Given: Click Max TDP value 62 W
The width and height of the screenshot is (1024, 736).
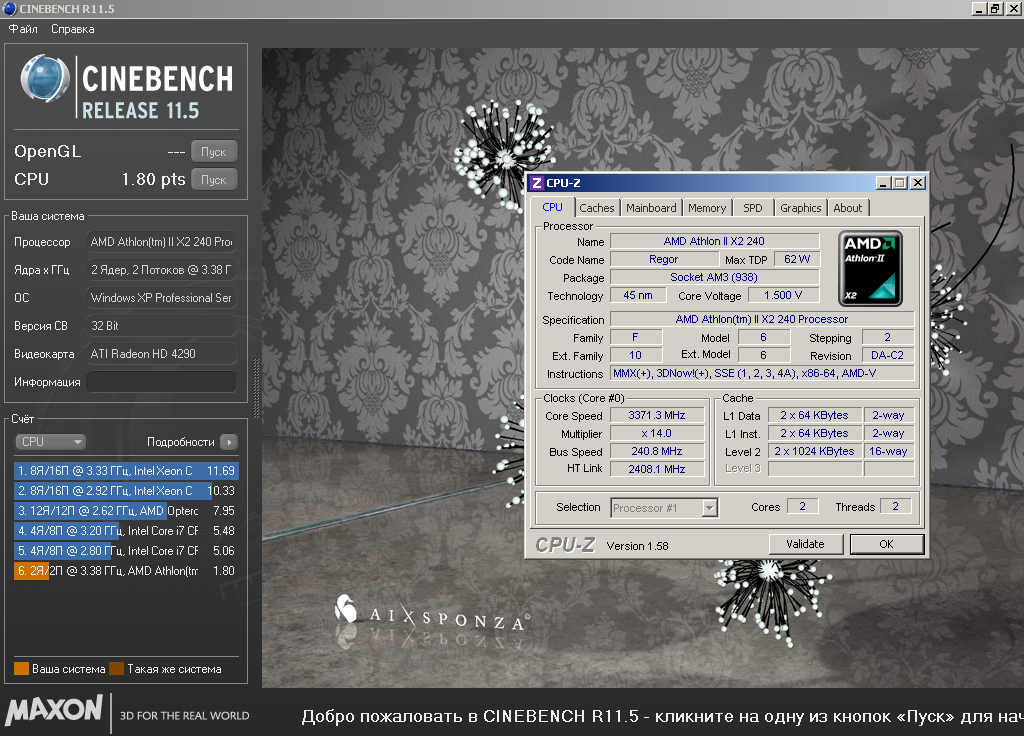Looking at the screenshot, I should click(797, 259).
